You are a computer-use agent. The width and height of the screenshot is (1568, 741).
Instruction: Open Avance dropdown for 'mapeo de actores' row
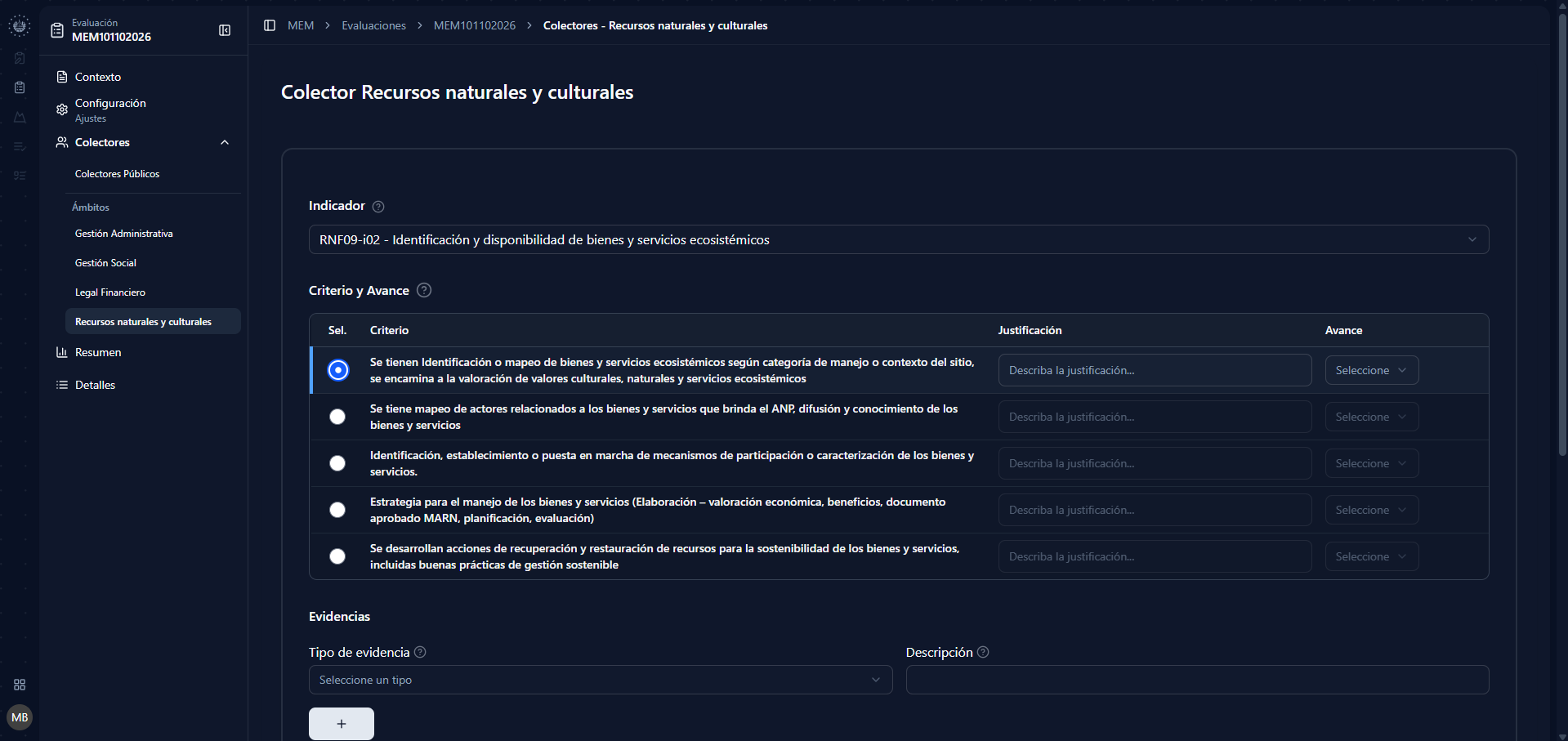[x=1372, y=417]
